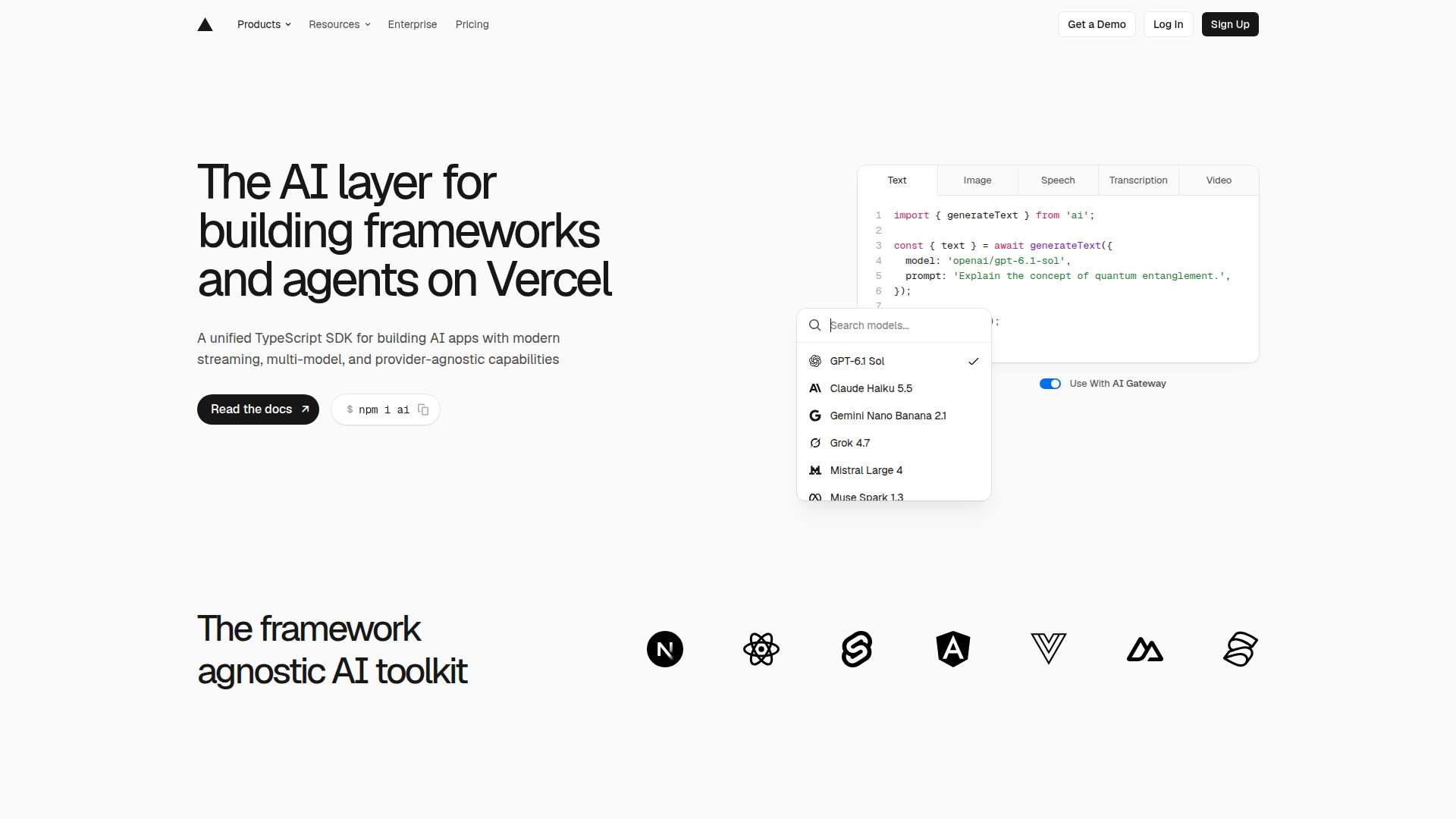Open the Speech code tab
Screen dimensions: 1456x819
click(1058, 180)
